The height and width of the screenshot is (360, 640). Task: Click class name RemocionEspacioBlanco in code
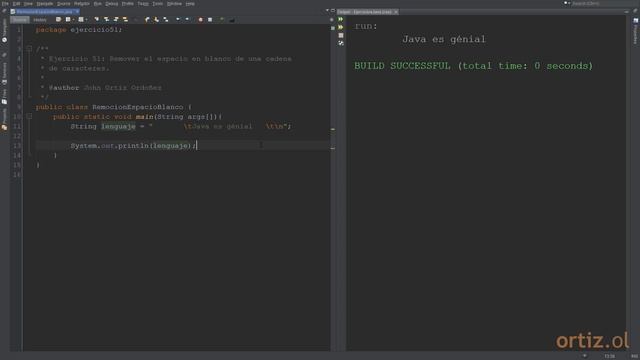138,107
